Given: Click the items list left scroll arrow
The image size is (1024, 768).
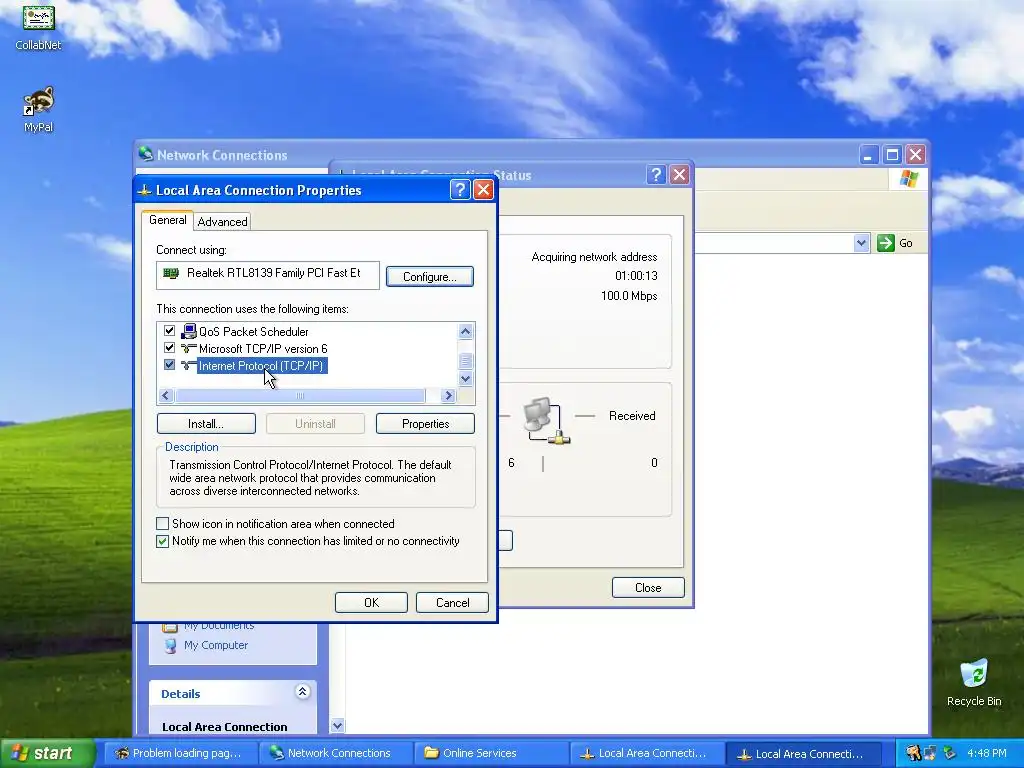Looking at the screenshot, I should click(x=166, y=395).
